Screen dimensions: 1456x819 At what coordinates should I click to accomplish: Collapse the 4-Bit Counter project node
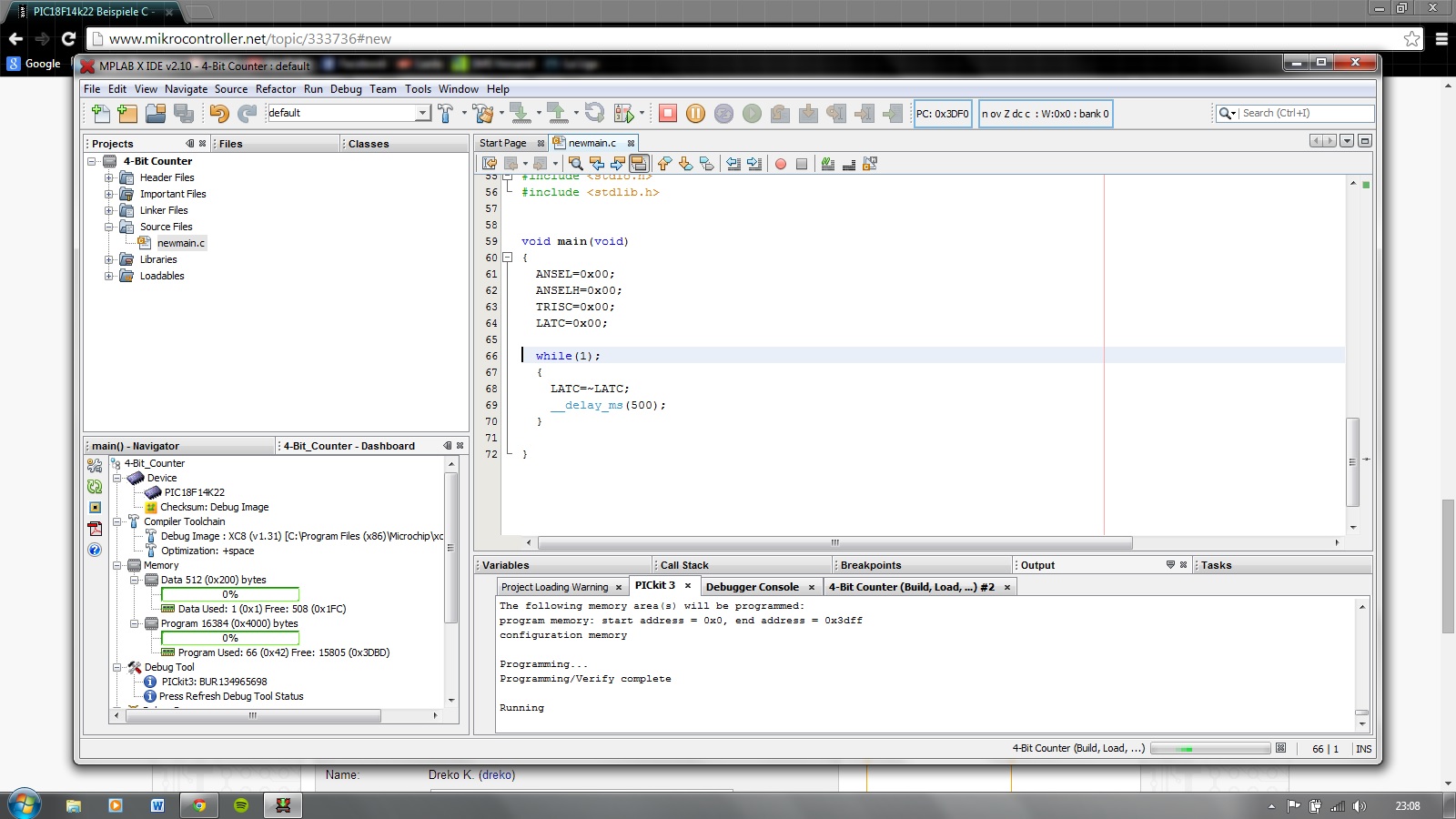tap(92, 161)
